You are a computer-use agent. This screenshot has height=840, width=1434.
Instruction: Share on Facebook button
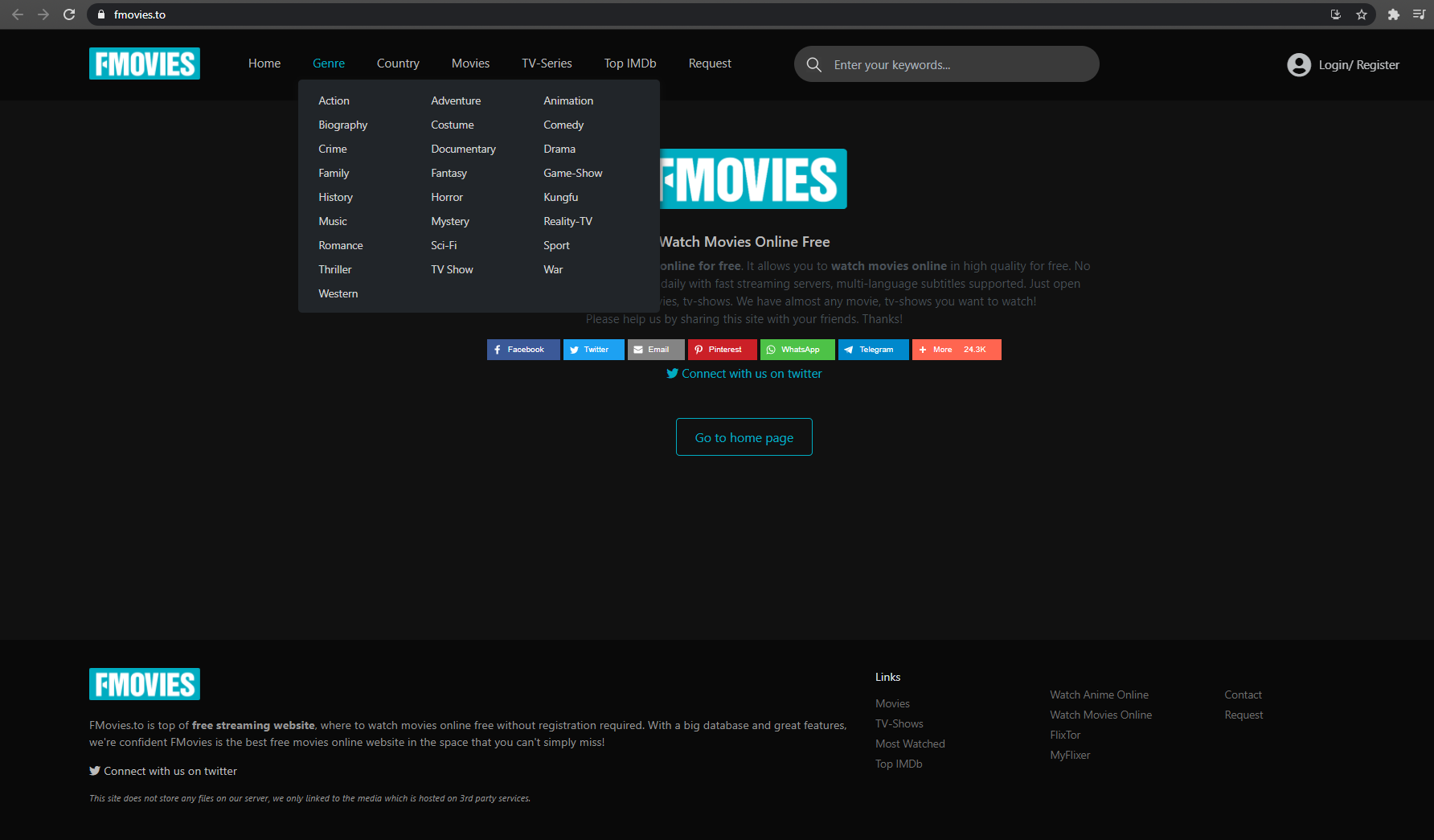pyautogui.click(x=523, y=350)
